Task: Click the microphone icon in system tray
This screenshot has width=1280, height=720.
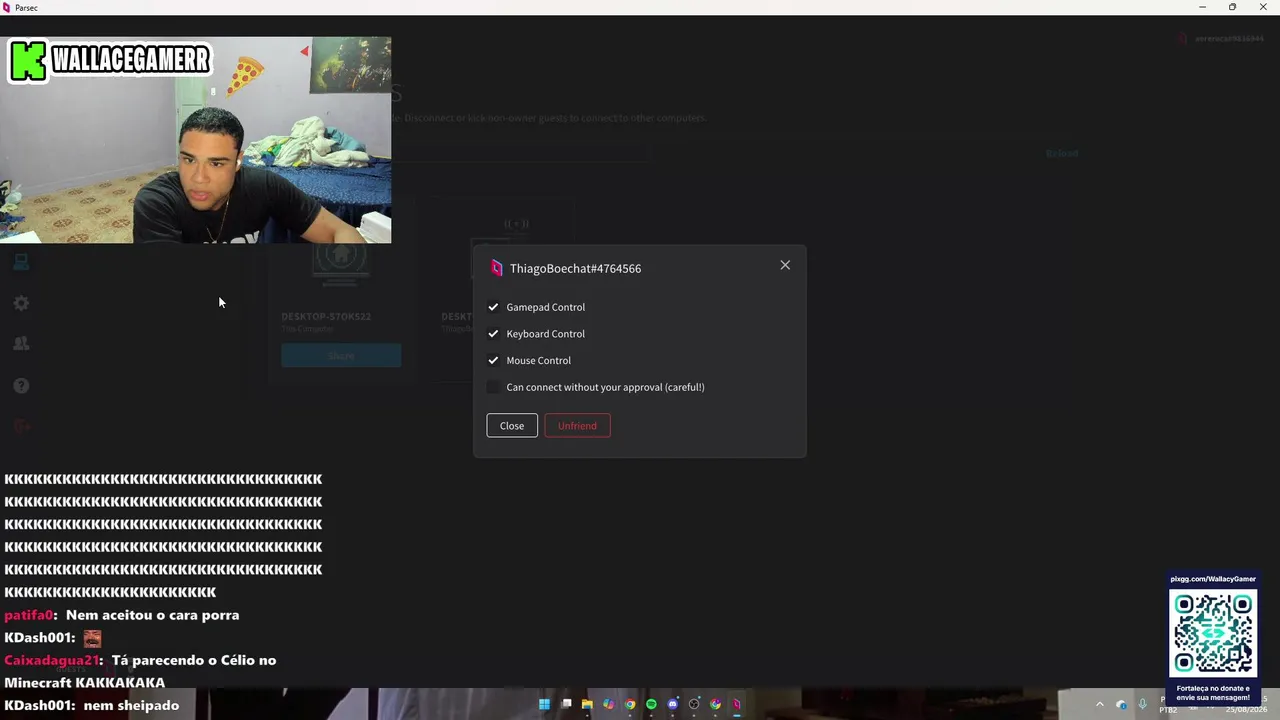Action: [x=1142, y=704]
